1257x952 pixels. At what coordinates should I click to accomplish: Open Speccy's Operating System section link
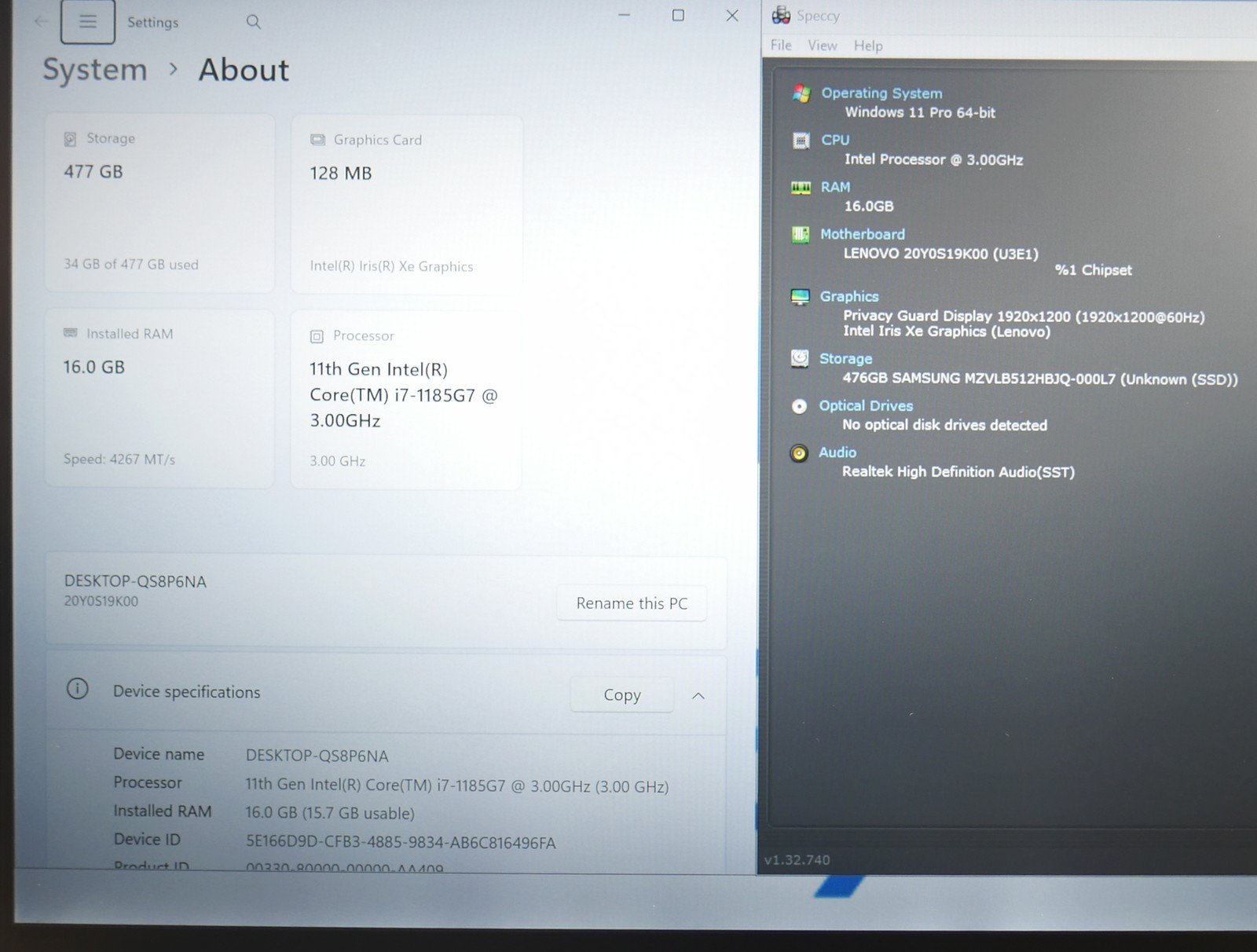pos(881,93)
